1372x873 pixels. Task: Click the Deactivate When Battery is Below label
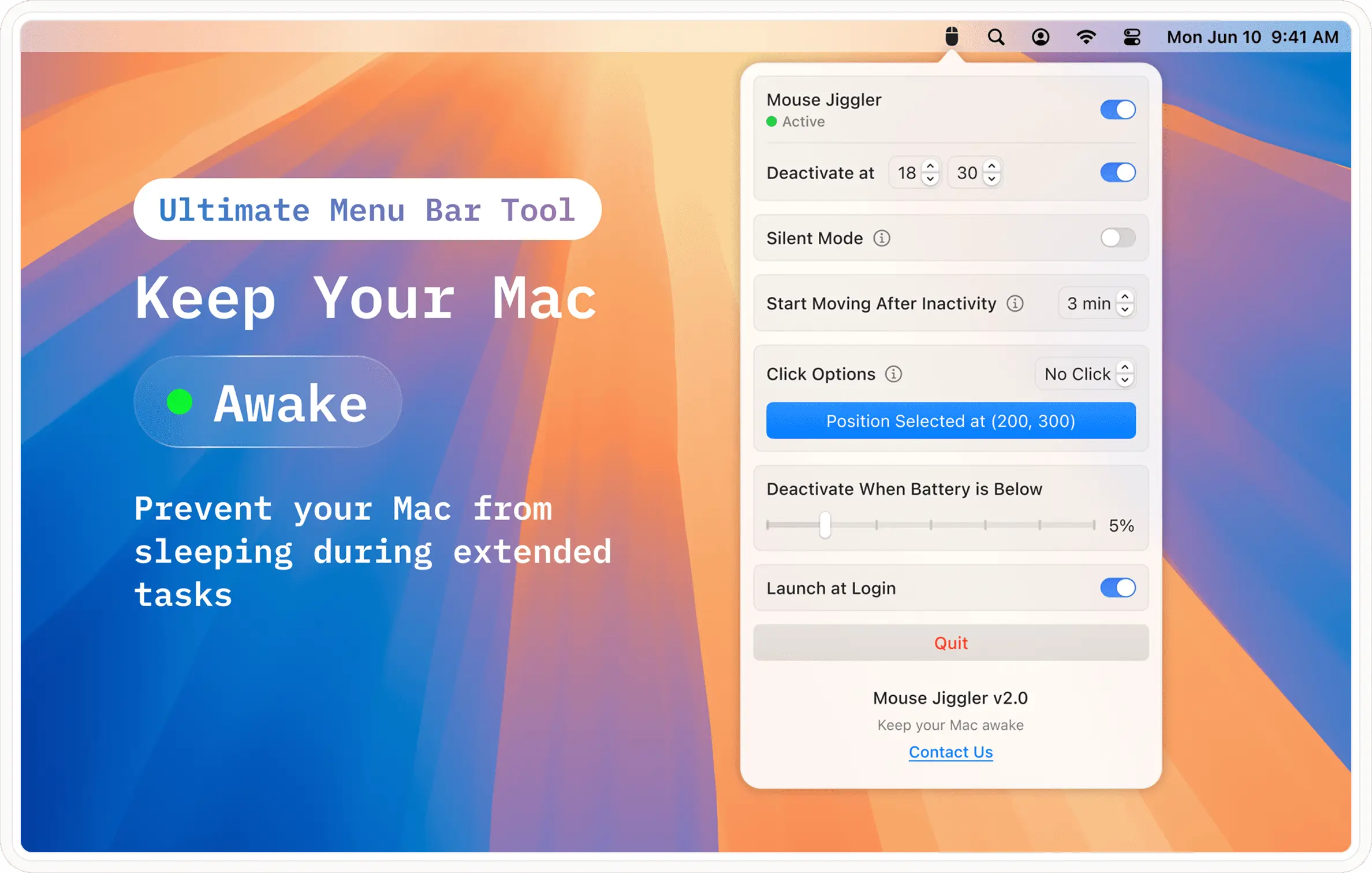[x=904, y=489]
